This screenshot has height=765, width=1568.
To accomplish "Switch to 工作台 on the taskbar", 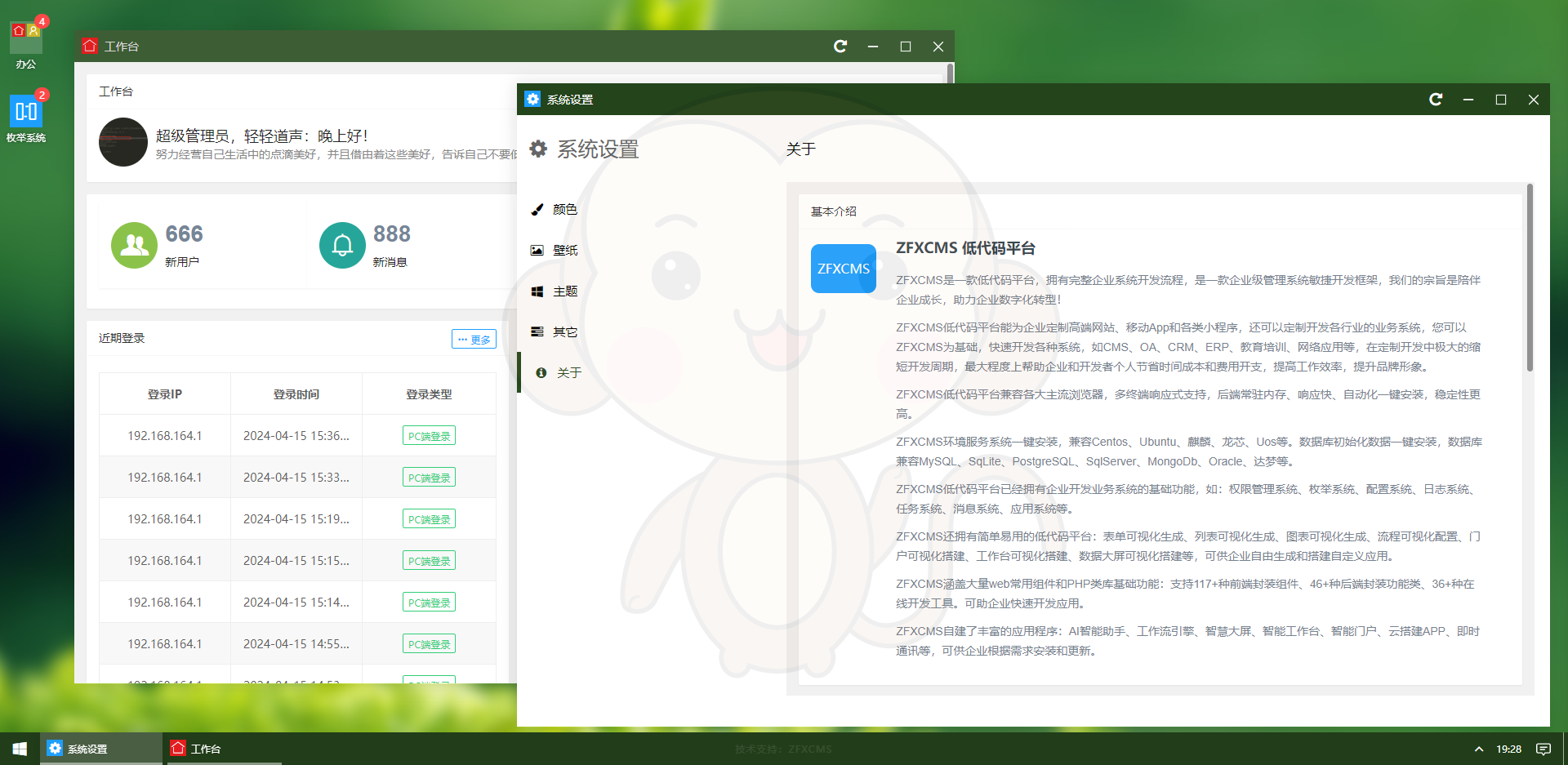I will 225,749.
